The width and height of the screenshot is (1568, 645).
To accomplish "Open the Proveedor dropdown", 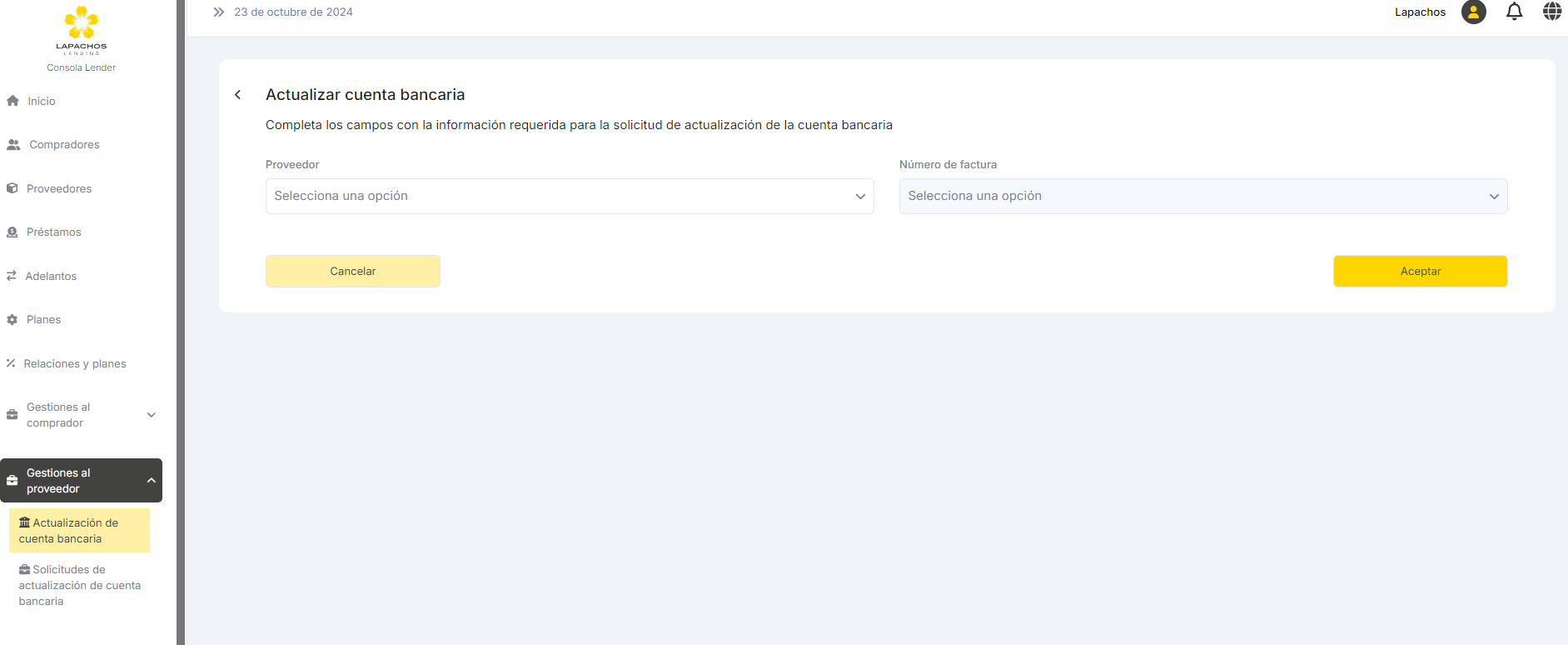I will coord(570,197).
